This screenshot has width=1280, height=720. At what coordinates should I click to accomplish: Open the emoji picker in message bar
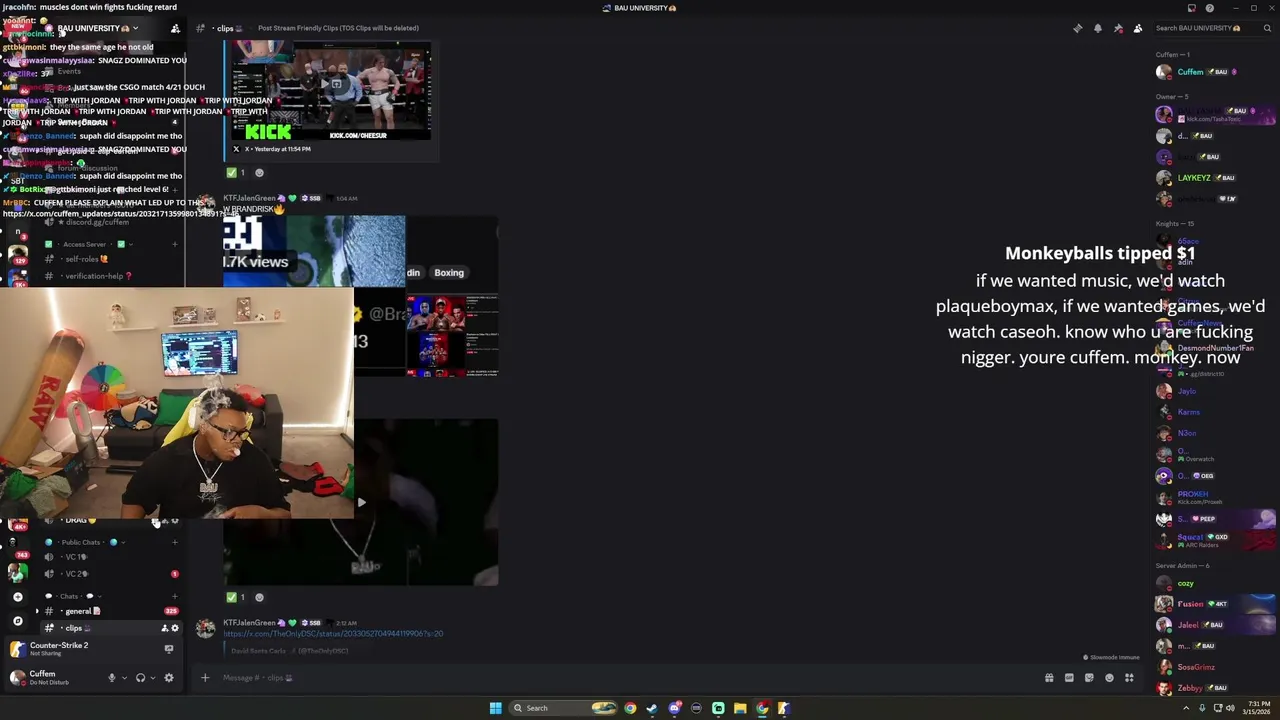1109,678
